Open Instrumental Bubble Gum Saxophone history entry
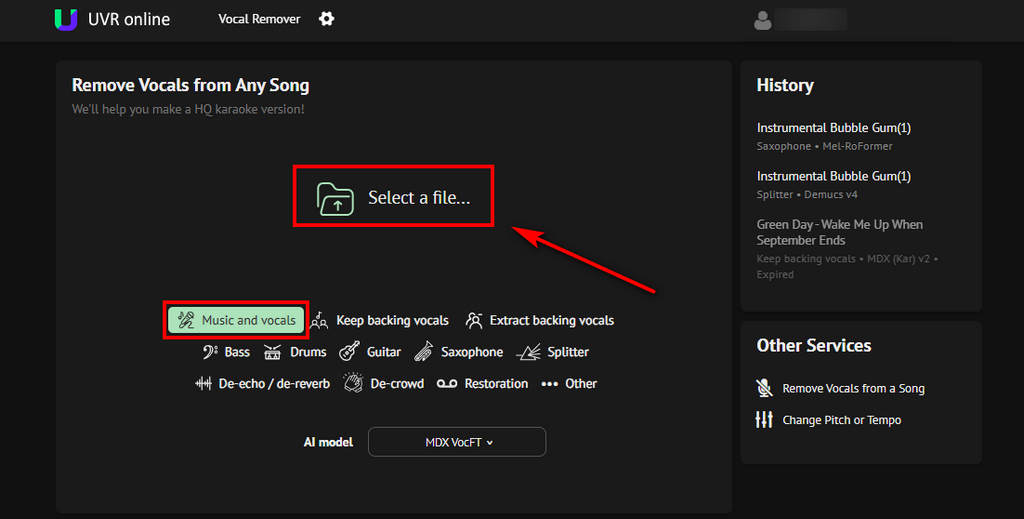This screenshot has height=519, width=1024. [x=833, y=136]
